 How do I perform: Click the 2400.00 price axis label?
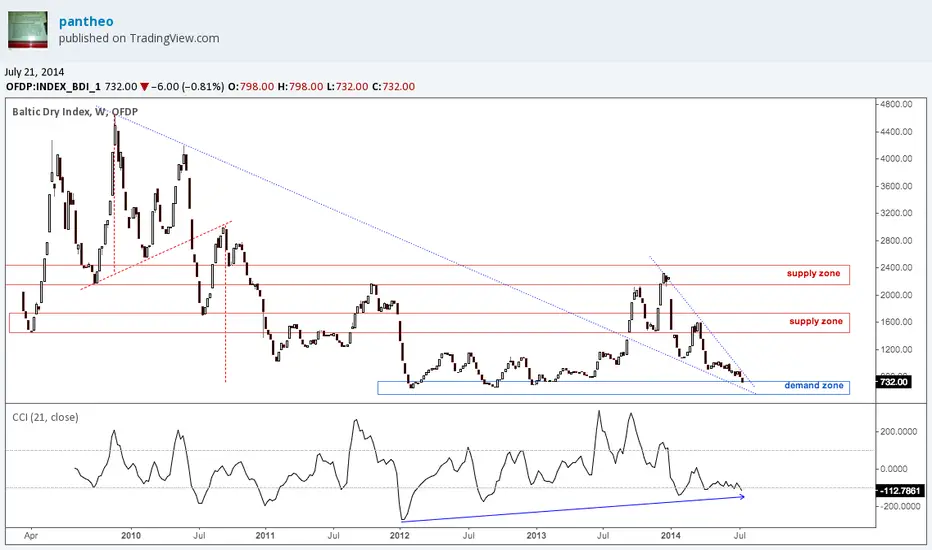click(x=896, y=268)
